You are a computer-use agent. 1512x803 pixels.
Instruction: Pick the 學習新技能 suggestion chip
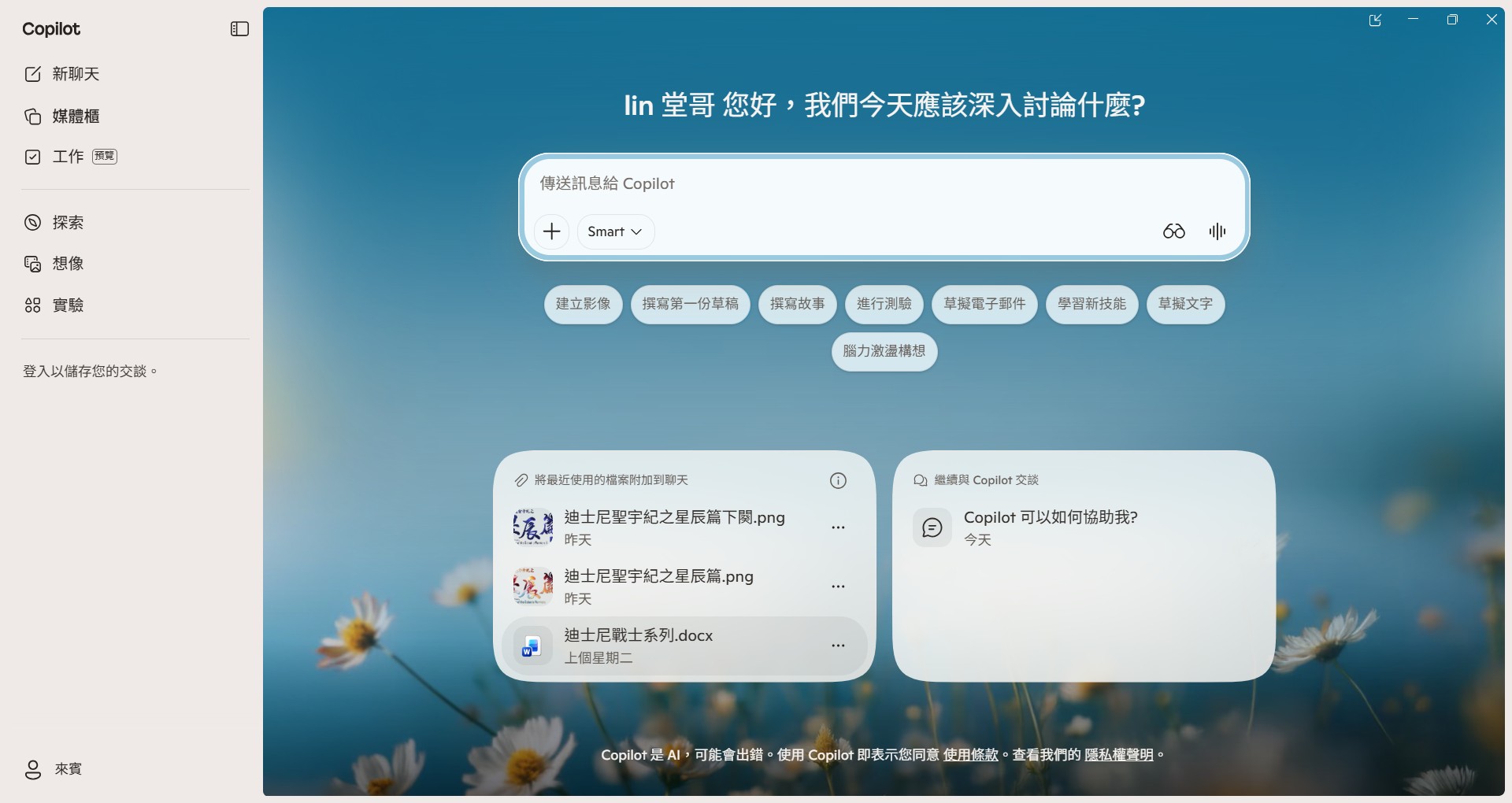point(1092,304)
